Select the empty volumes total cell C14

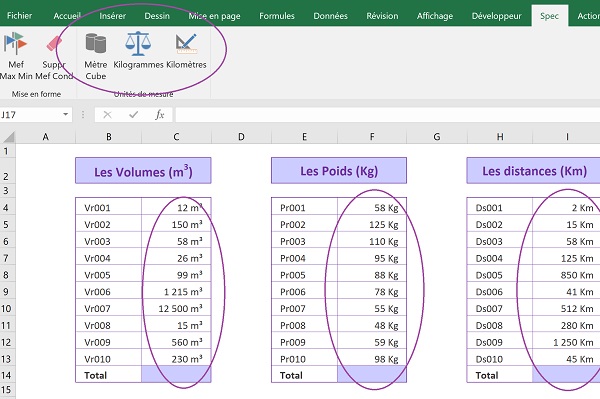pos(176,375)
